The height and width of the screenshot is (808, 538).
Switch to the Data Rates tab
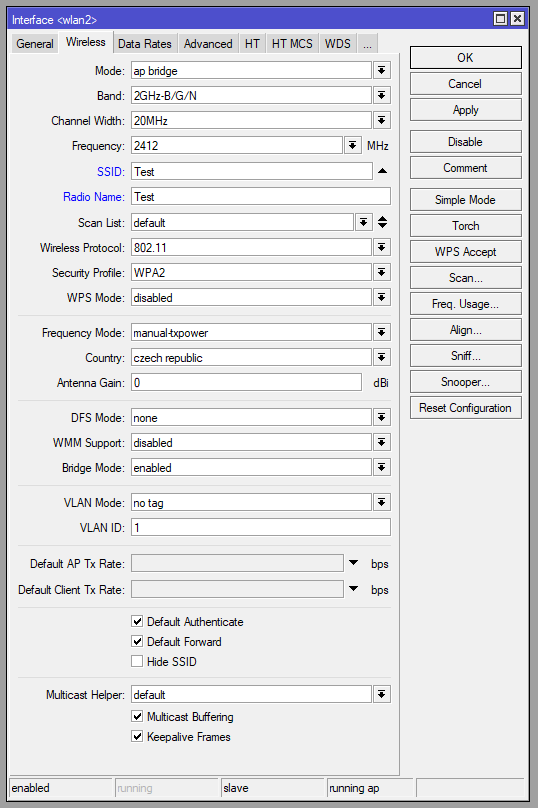[x=145, y=44]
